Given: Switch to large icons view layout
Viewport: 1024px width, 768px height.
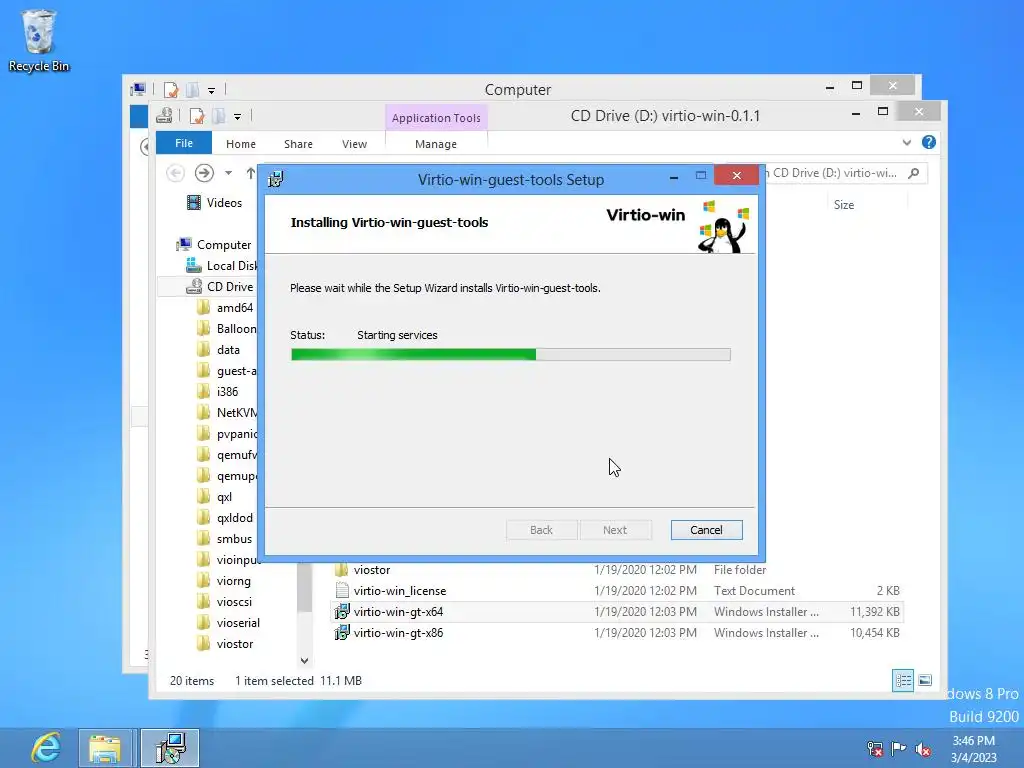Looking at the screenshot, I should click(925, 680).
